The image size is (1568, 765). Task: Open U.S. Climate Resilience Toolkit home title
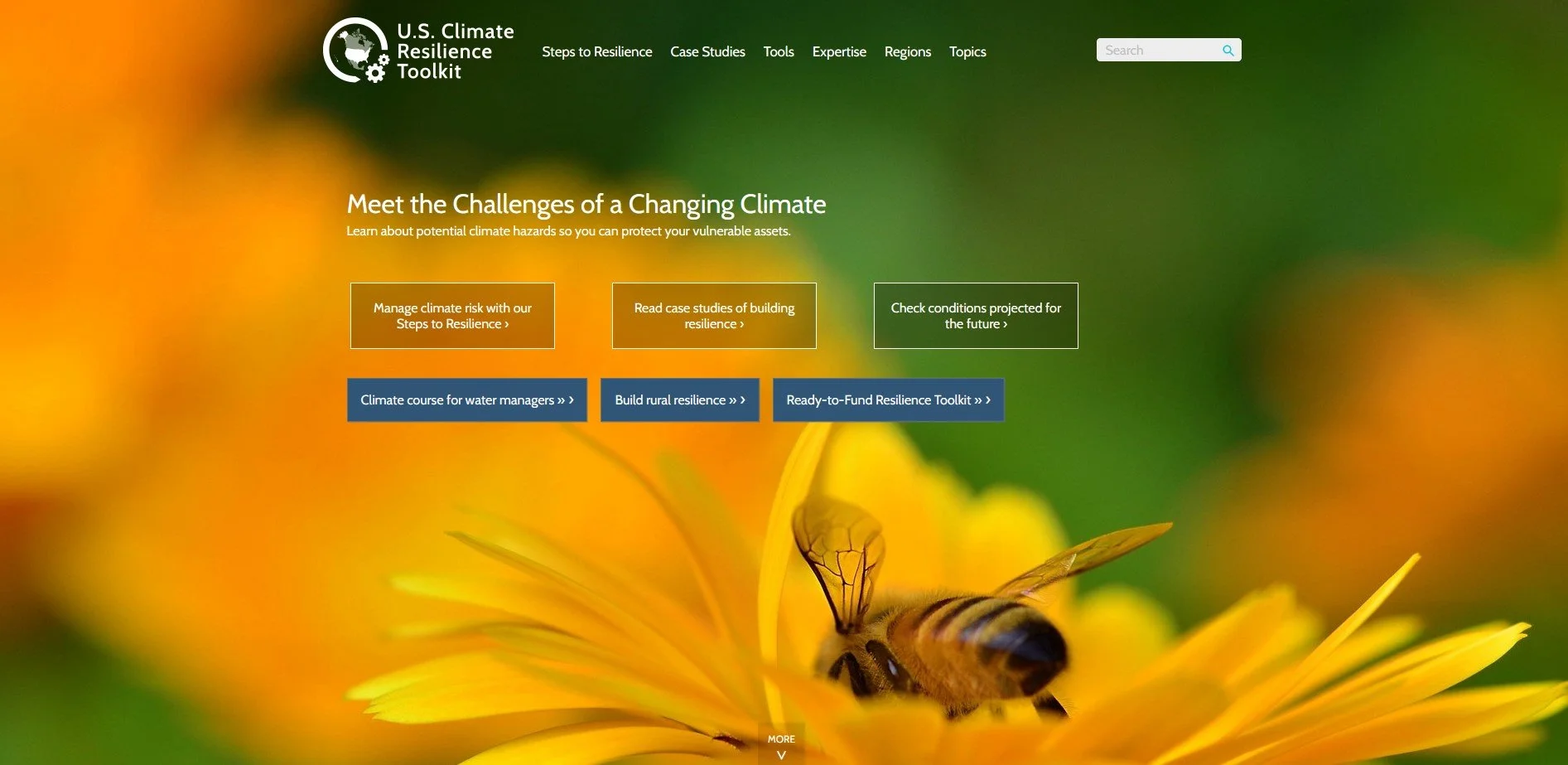(455, 51)
